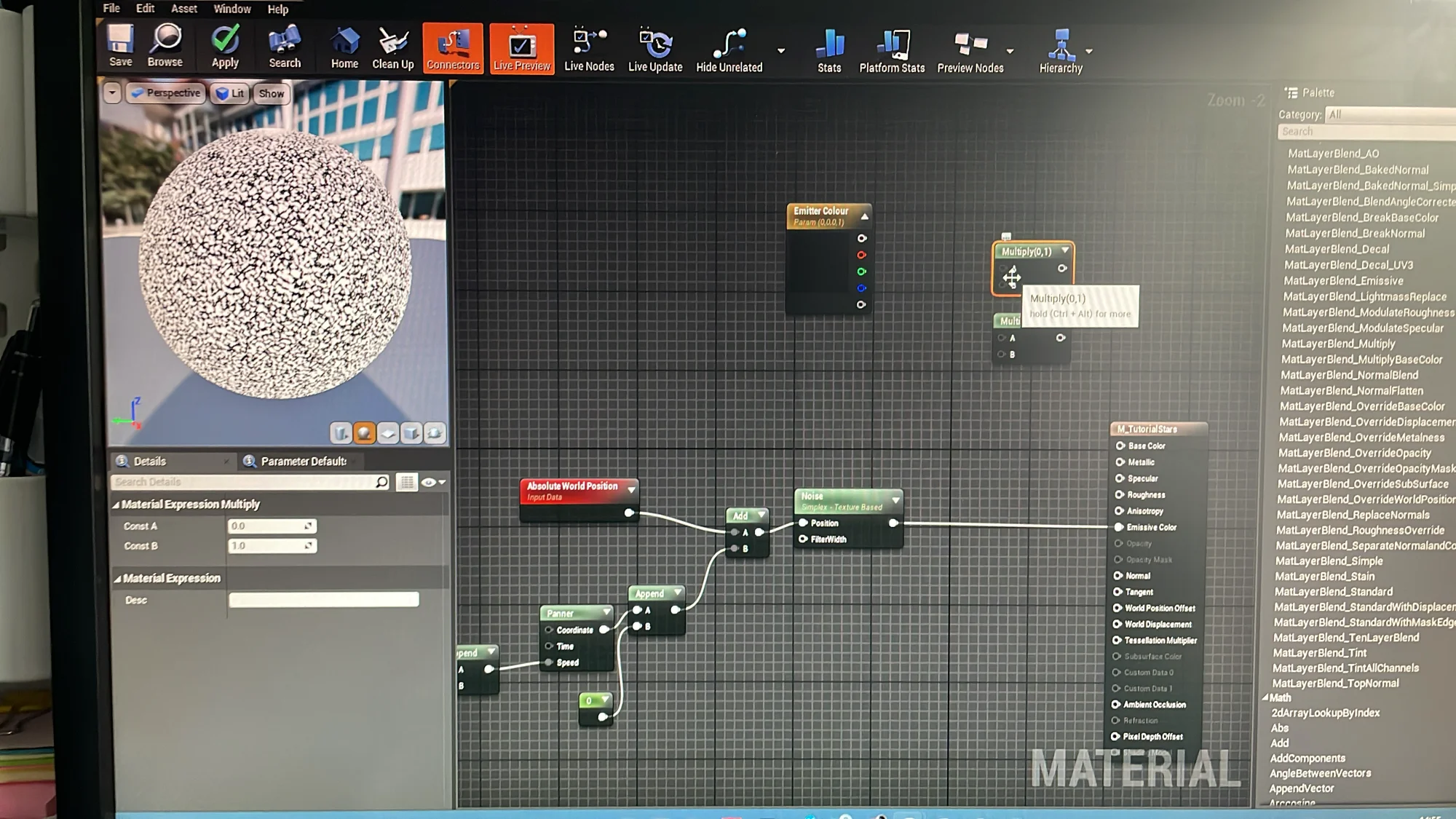The image size is (1456, 819).
Task: Open the Hierarchy tool
Action: [x=1061, y=52]
